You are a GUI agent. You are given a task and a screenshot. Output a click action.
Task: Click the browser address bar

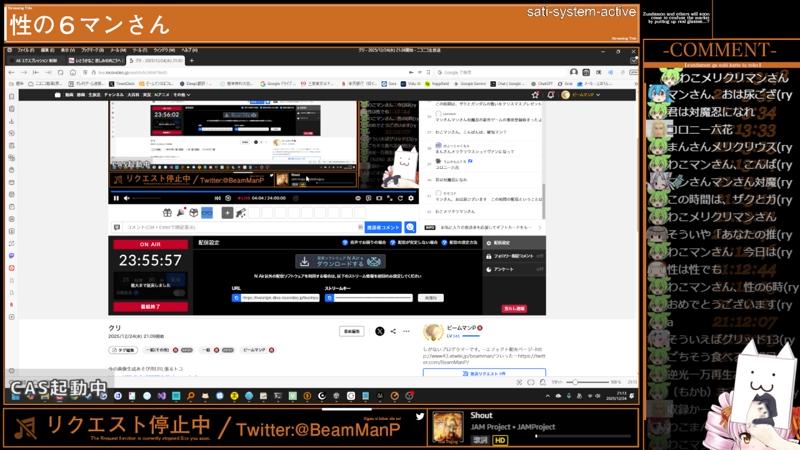pos(245,72)
